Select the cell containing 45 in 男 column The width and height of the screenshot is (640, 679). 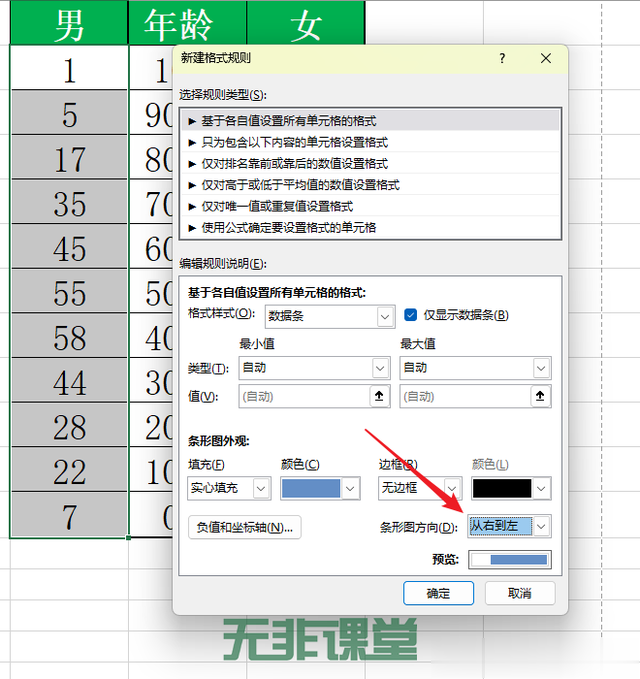coord(69,246)
